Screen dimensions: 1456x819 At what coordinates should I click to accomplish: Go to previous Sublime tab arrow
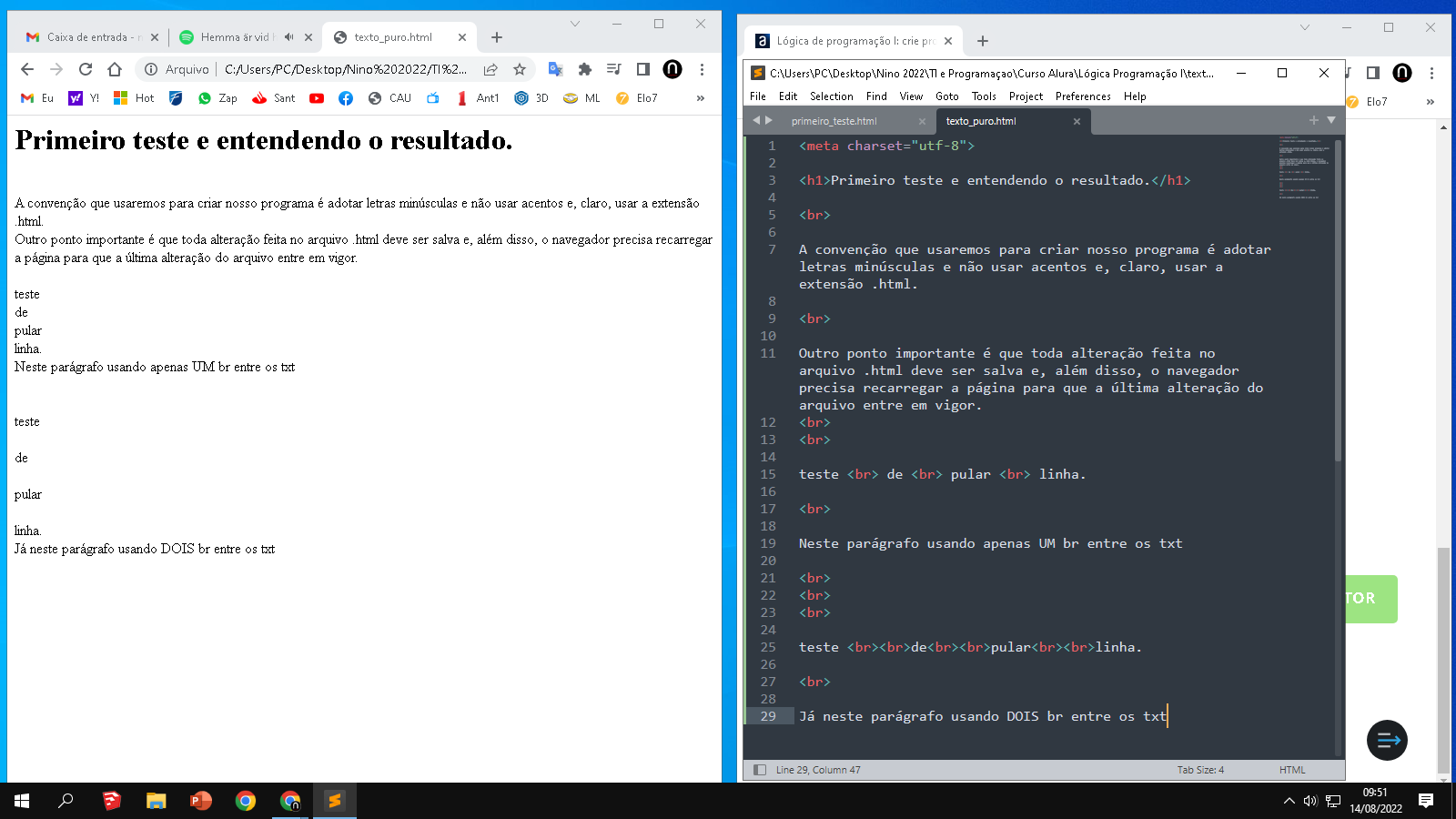click(x=755, y=120)
